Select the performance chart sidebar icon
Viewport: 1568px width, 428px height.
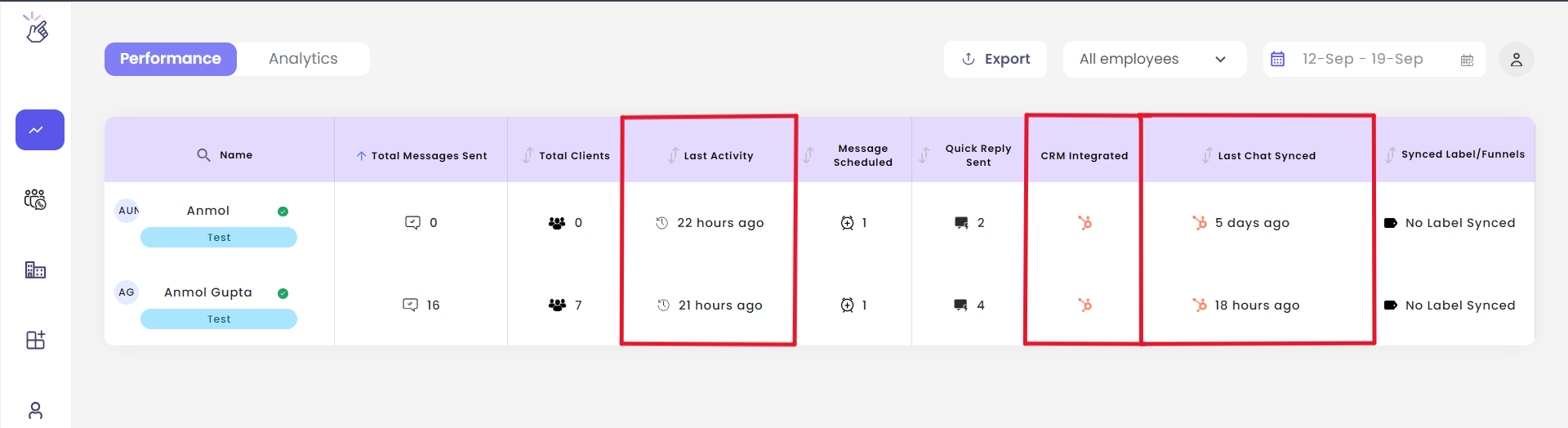coord(40,130)
